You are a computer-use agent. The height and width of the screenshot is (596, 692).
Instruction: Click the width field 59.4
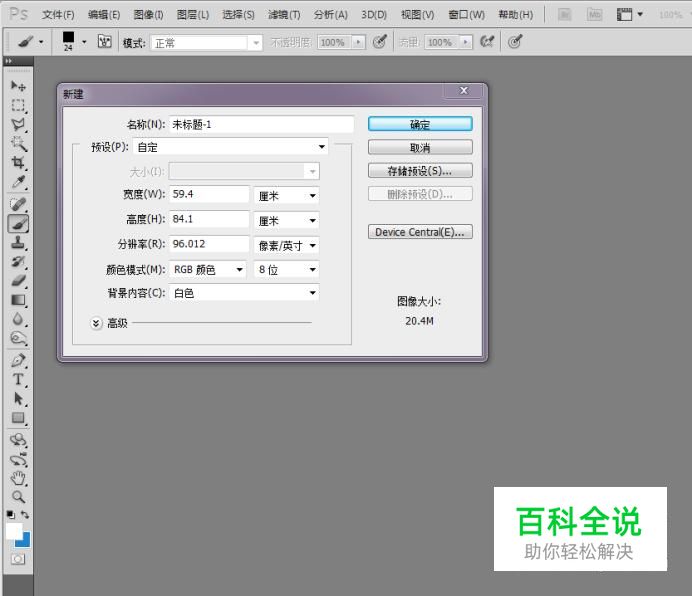(209, 194)
